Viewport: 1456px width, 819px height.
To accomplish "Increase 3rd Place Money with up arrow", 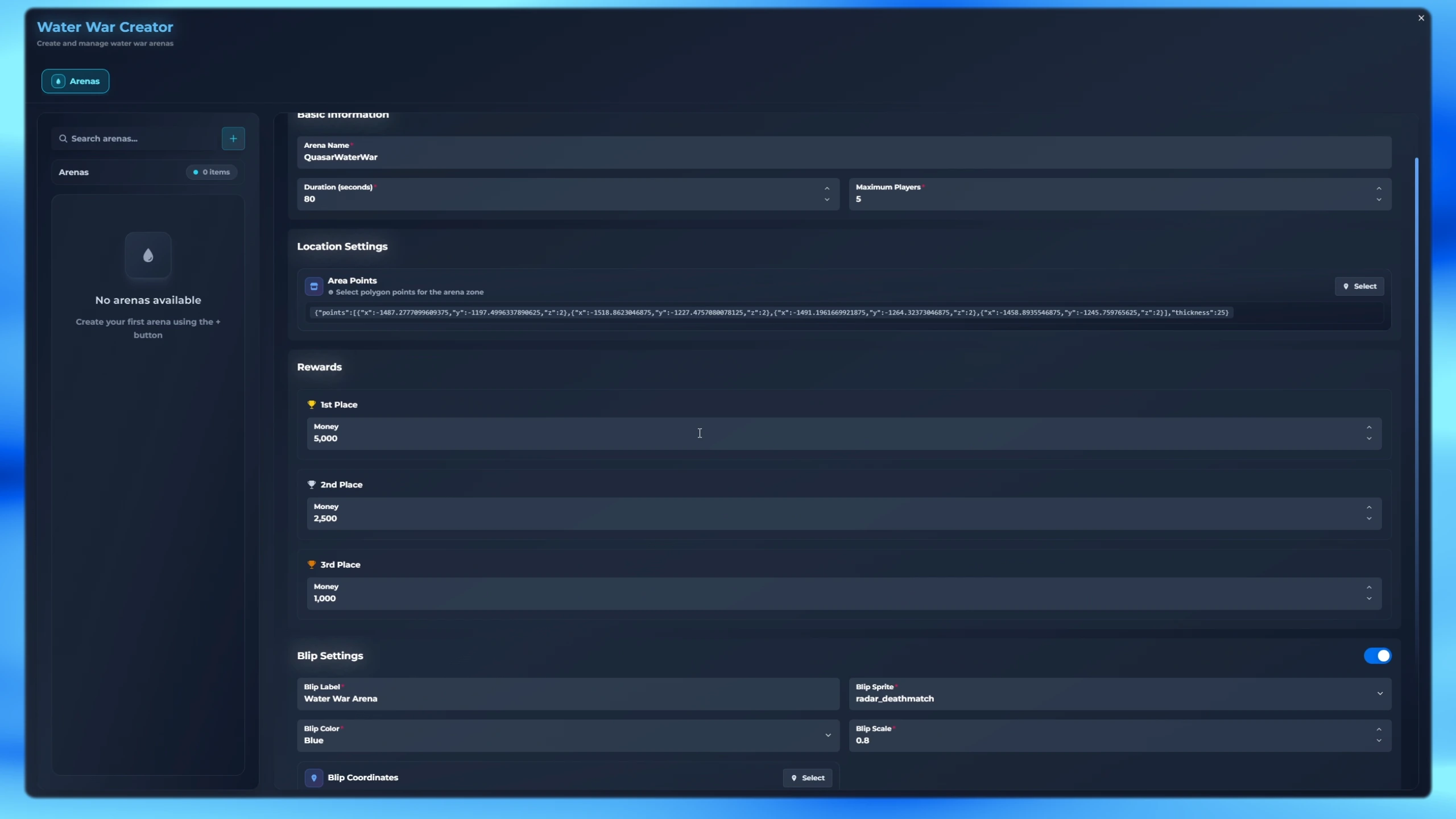I will [x=1369, y=587].
